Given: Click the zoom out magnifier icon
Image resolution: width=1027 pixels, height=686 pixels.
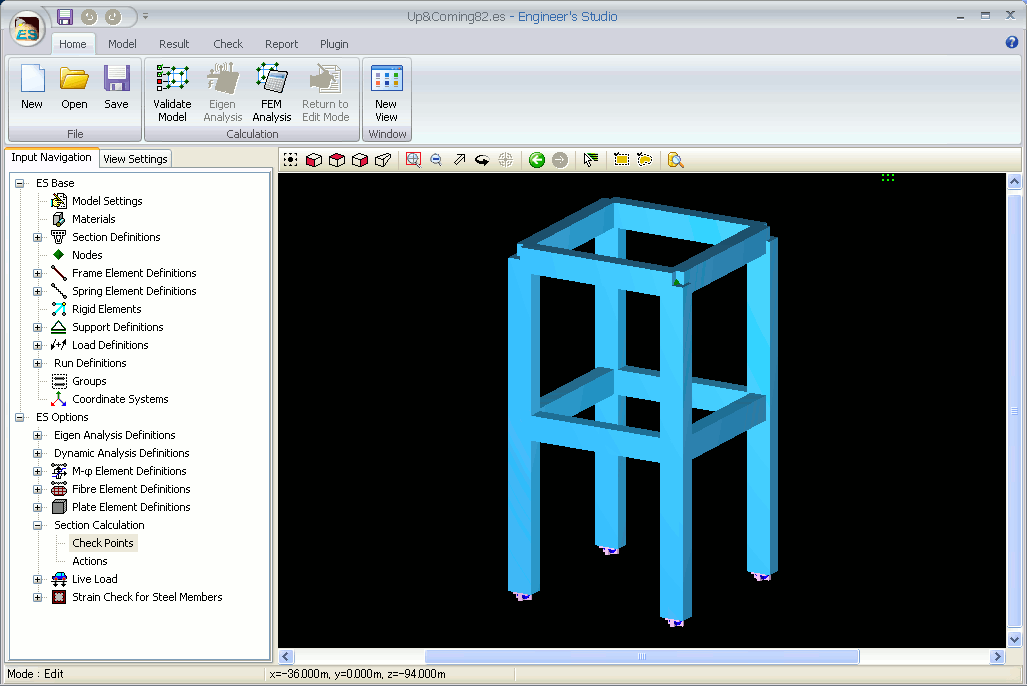Looking at the screenshot, I should click(436, 160).
